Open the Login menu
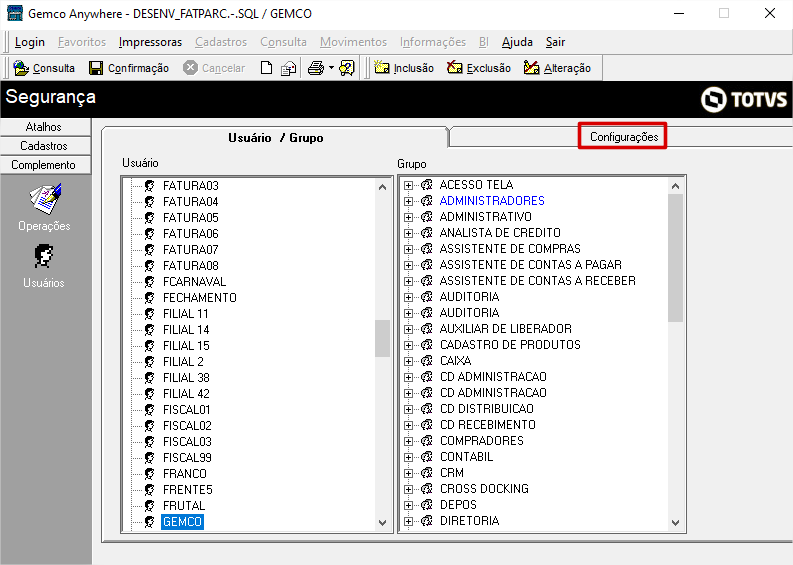Screen dimensions: 793x565 [30, 42]
